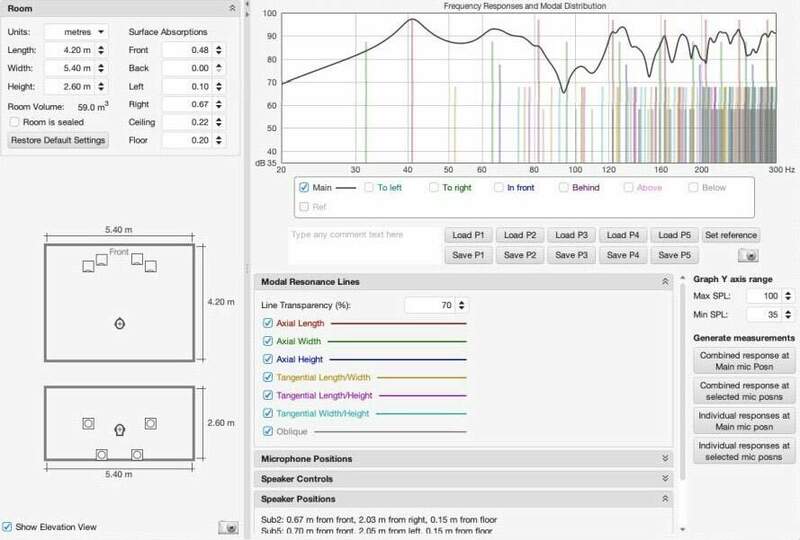This screenshot has width=800, height=540.
Task: Expand the Microphone Positions section
Action: click(666, 459)
